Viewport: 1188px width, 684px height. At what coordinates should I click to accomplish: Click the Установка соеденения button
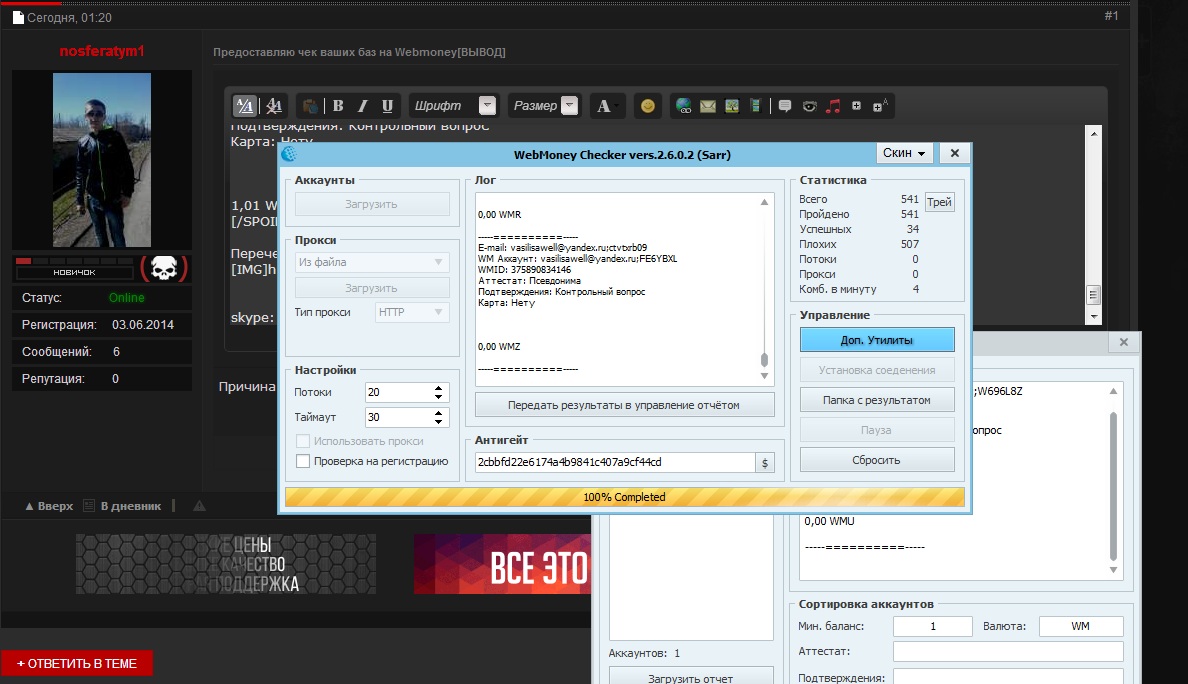[877, 370]
